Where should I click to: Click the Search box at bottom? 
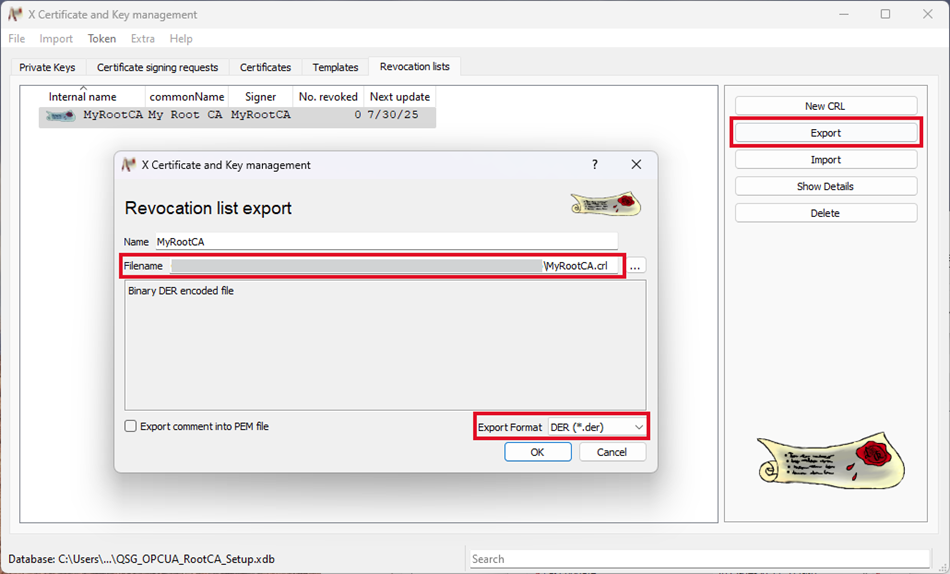point(700,559)
